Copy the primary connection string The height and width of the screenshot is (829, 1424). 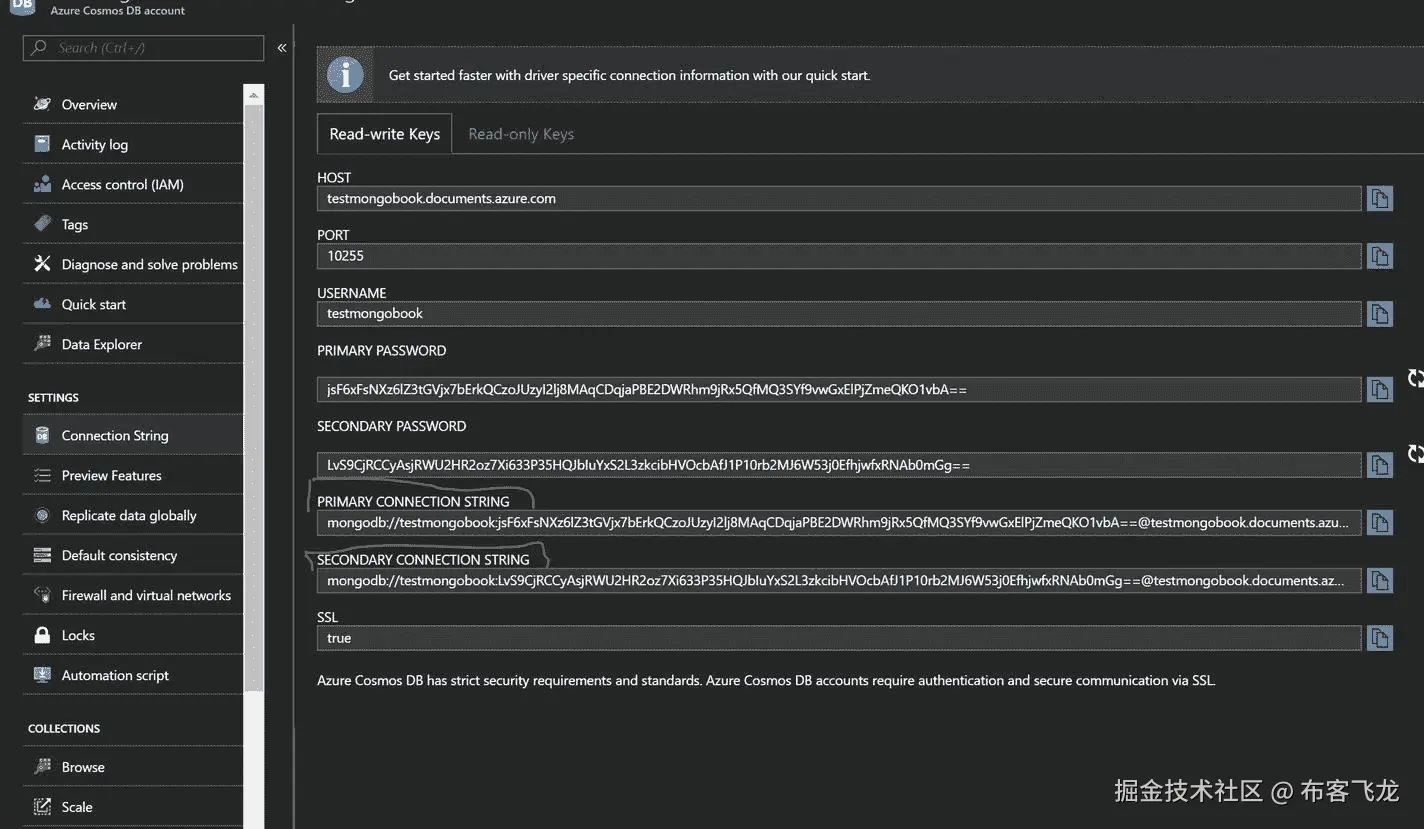point(1379,521)
